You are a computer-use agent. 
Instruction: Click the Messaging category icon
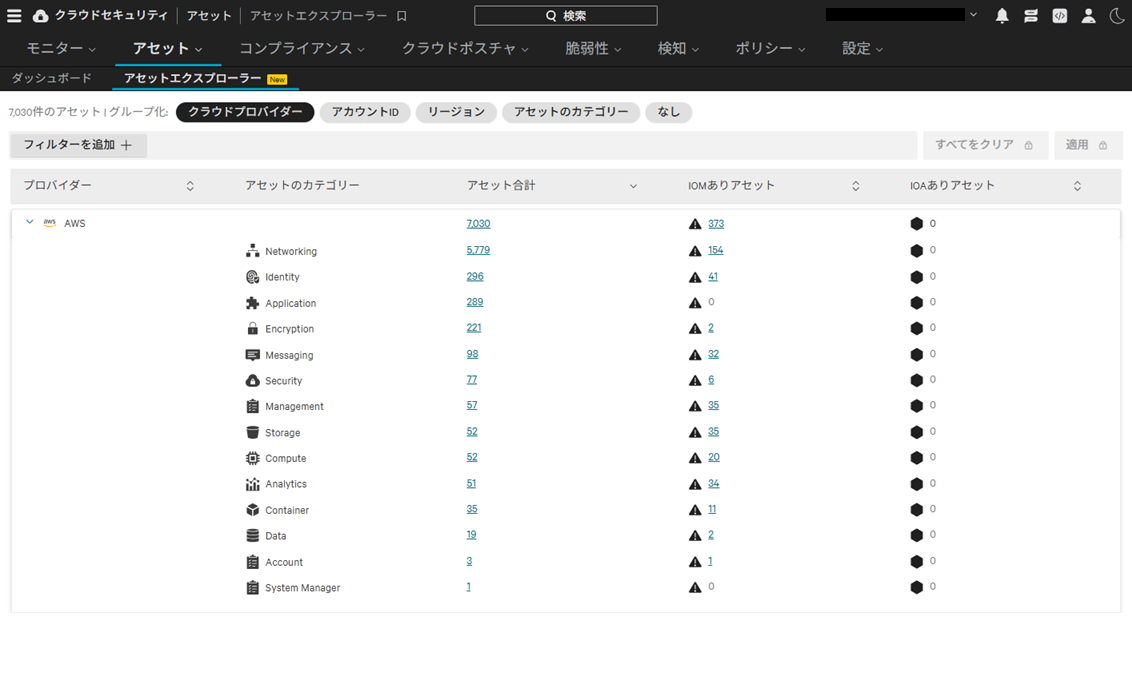253,355
